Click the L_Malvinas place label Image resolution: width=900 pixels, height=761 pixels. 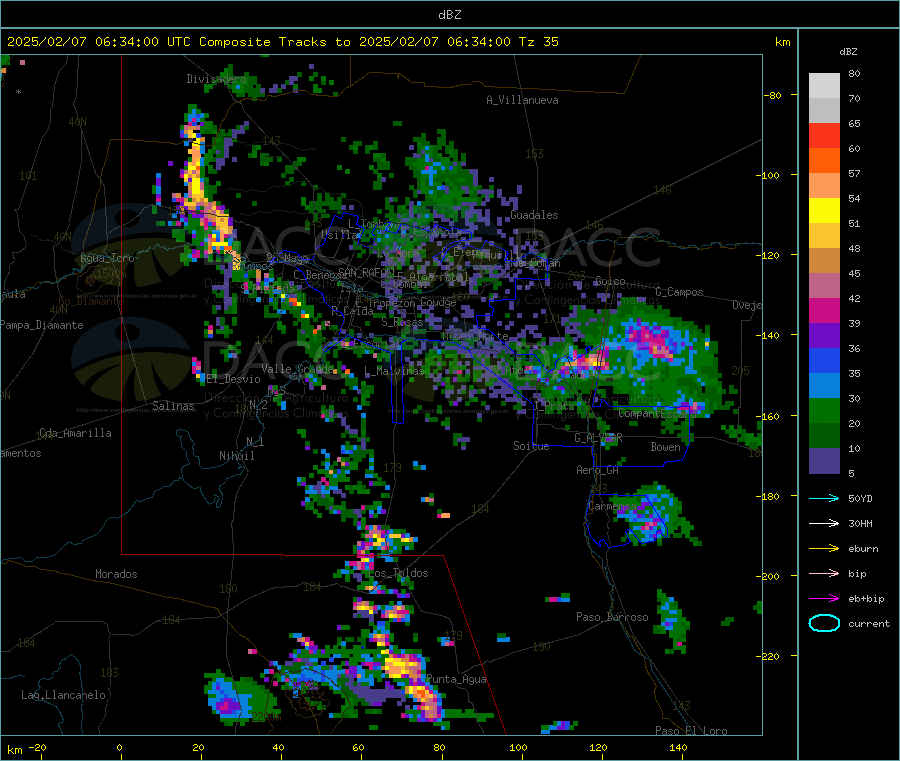[394, 371]
